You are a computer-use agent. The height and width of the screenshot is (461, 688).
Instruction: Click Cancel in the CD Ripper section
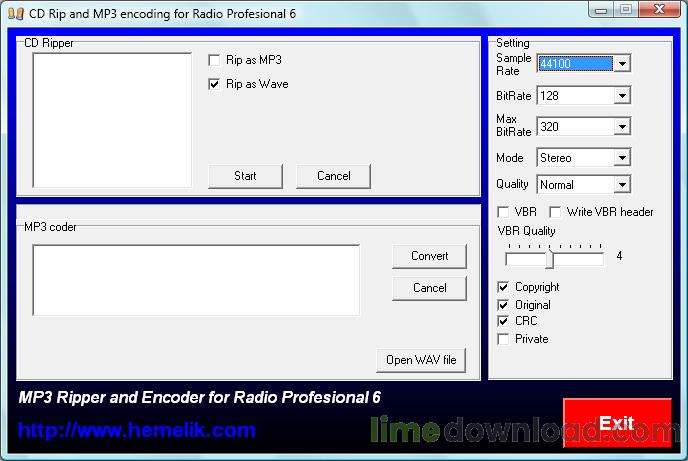tap(333, 176)
